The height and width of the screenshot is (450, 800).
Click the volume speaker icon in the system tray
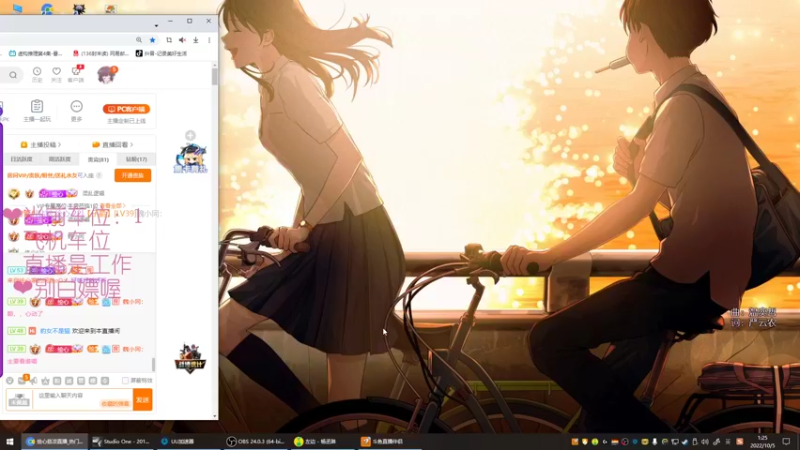point(705,441)
